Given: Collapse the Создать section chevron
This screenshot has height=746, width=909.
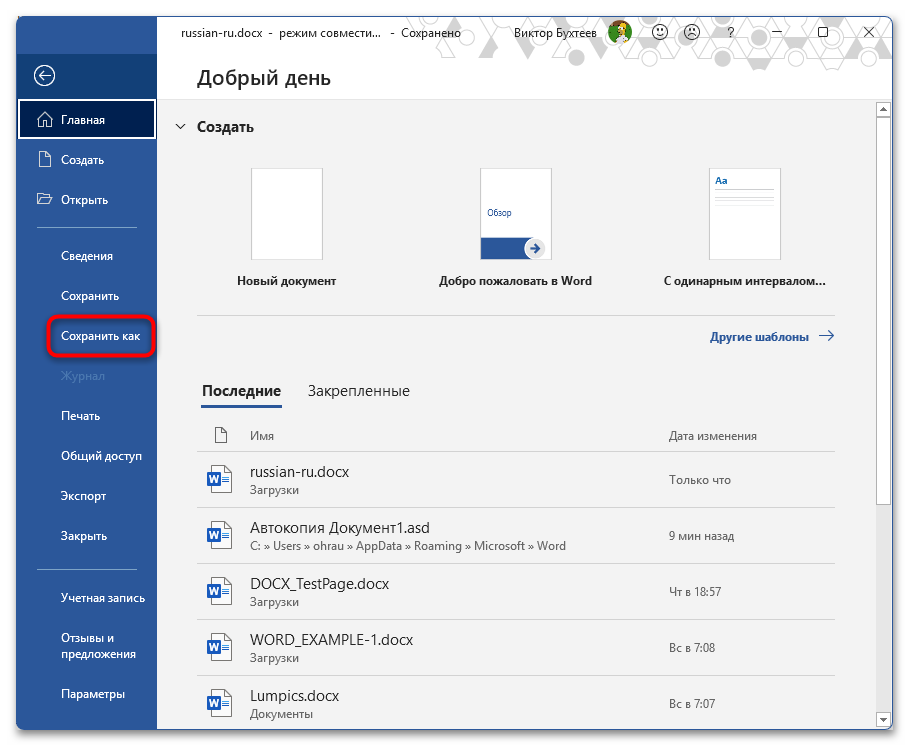Looking at the screenshot, I should tap(180, 127).
